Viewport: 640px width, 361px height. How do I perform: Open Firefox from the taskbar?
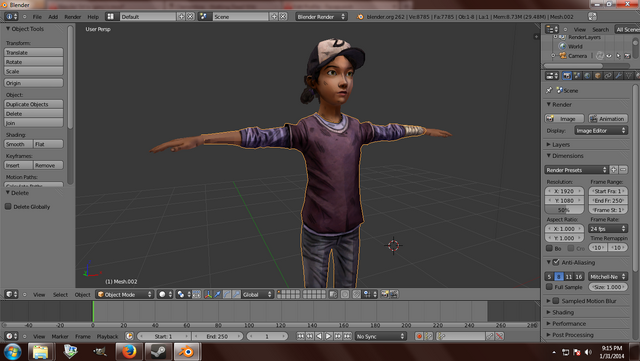coord(129,352)
